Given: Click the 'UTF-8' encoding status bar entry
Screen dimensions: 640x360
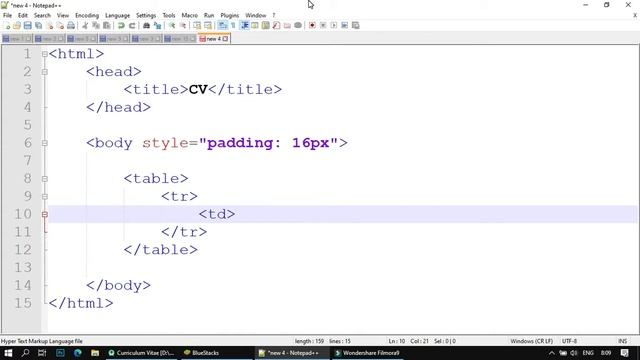Looking at the screenshot, I should tap(569, 341).
